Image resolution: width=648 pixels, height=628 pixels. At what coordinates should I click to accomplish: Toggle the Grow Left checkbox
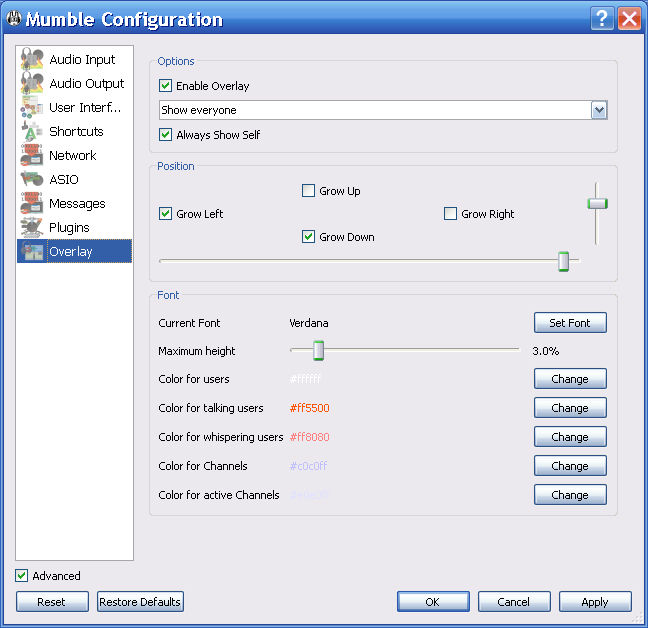coord(165,214)
